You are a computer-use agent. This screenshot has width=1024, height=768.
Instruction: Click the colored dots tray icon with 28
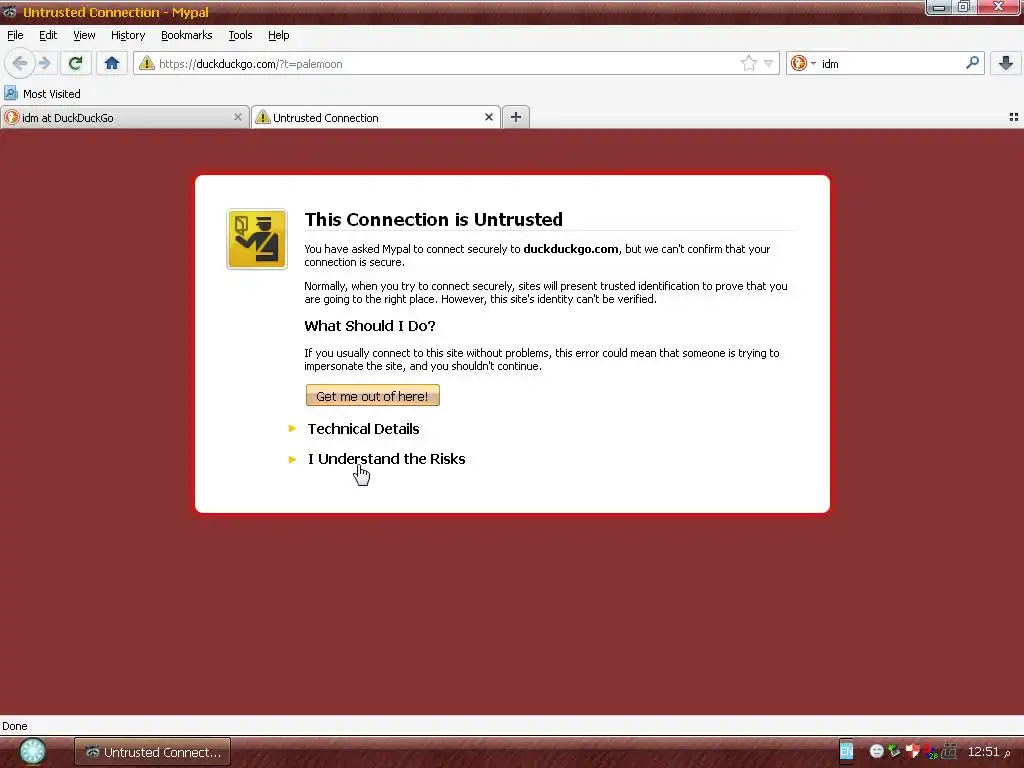[x=931, y=752]
